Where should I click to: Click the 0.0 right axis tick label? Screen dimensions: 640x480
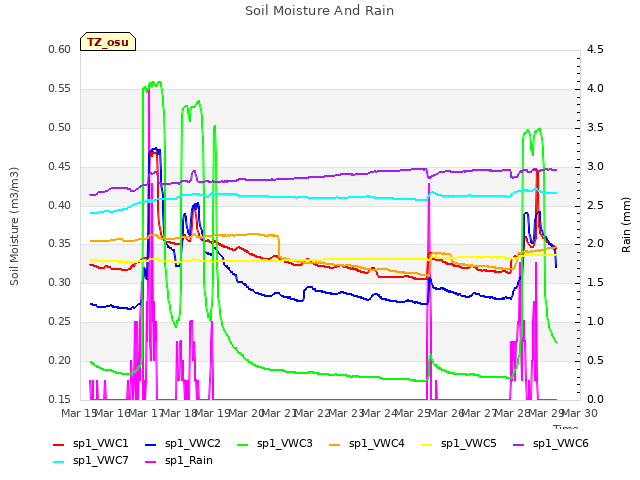[x=595, y=400]
